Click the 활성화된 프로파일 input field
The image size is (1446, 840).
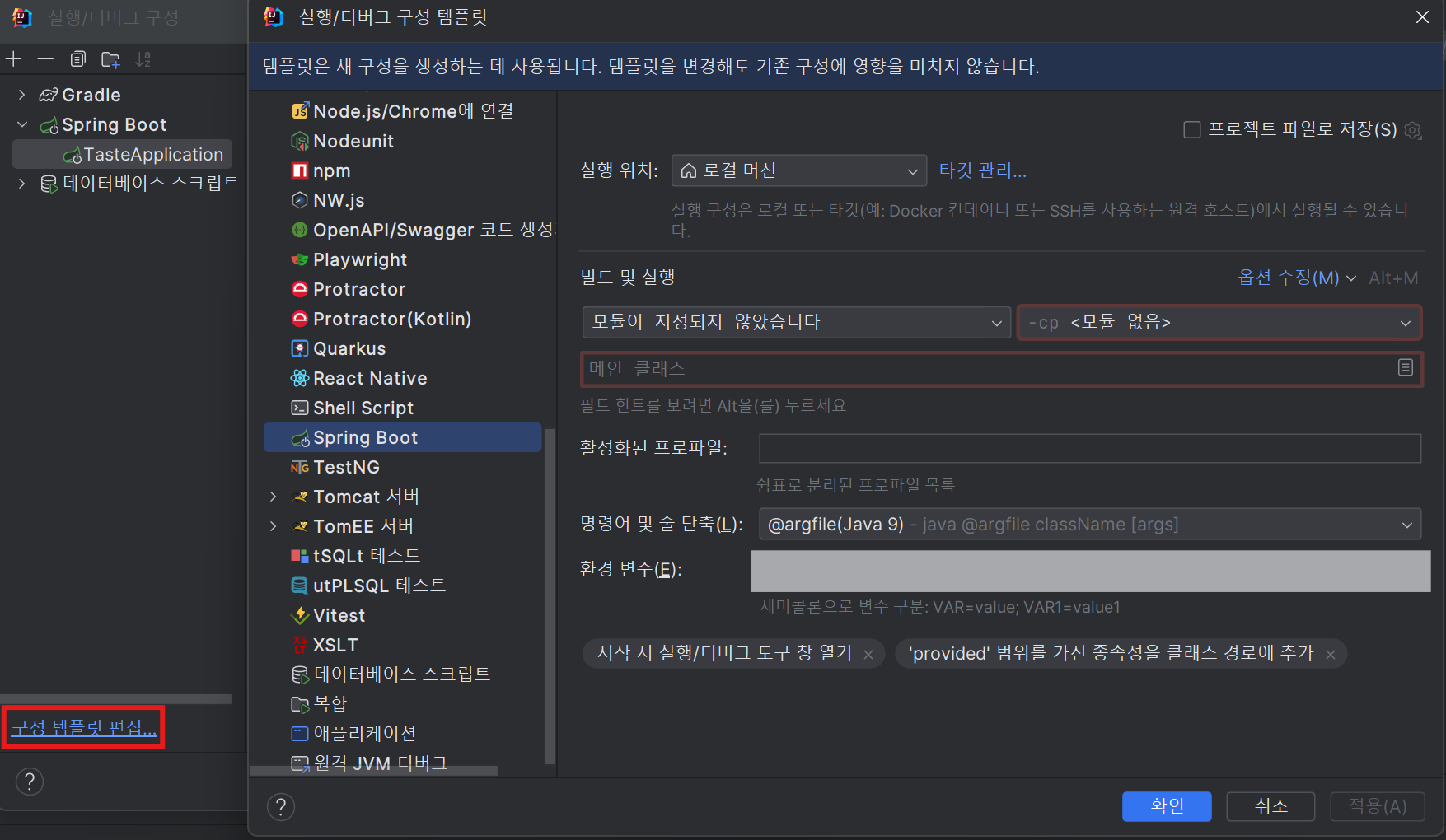[x=1090, y=448]
